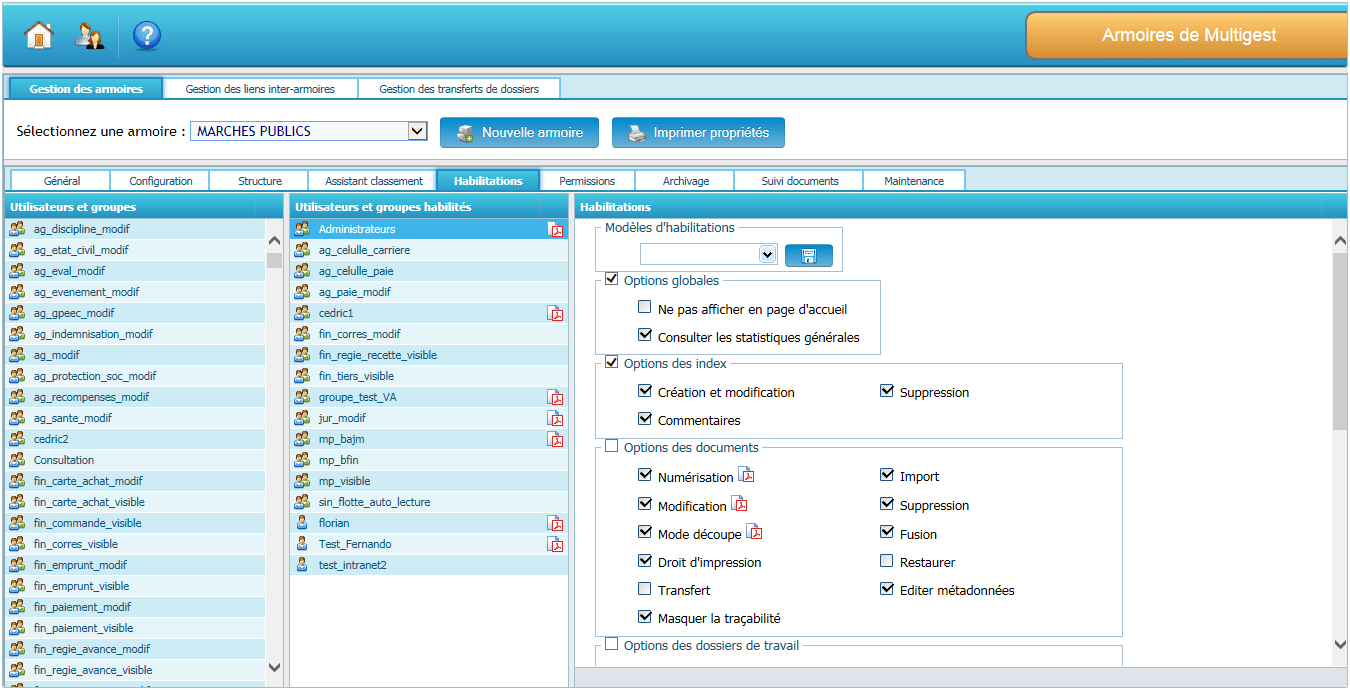
Task: Switch to the Permissions tab
Action: tap(587, 181)
